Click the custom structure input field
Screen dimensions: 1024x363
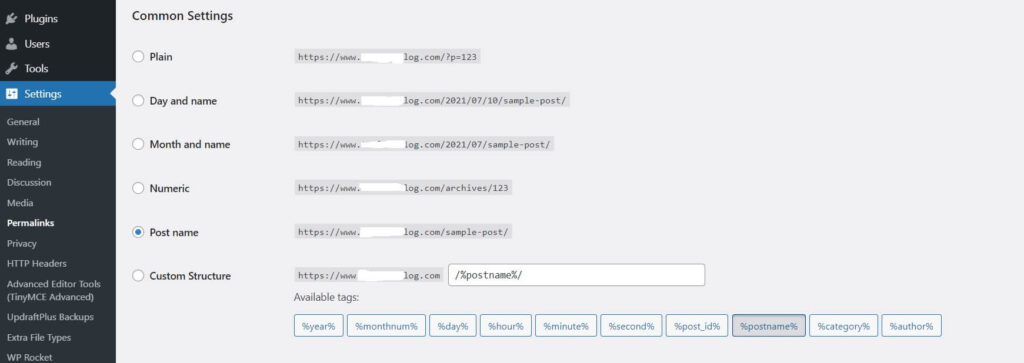[x=577, y=275]
